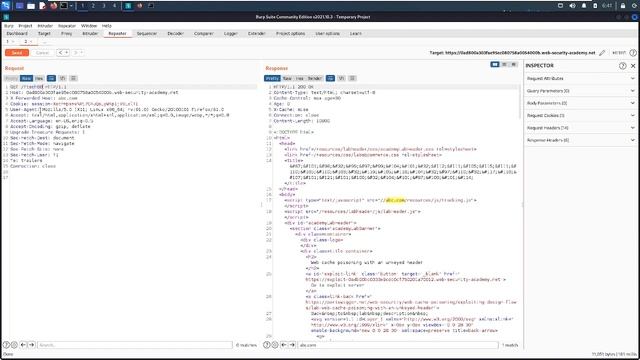Switch to the Proxy tab

67,33
